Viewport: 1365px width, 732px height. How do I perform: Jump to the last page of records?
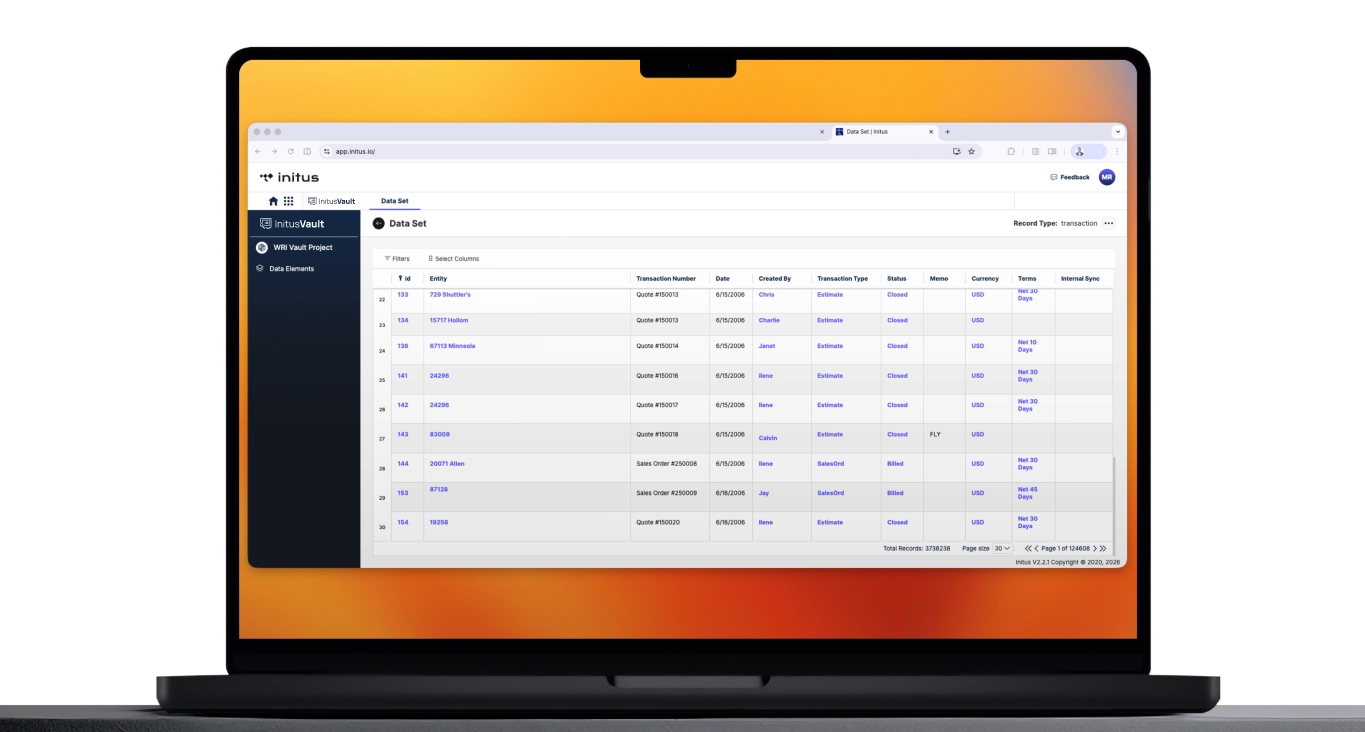pos(1104,549)
